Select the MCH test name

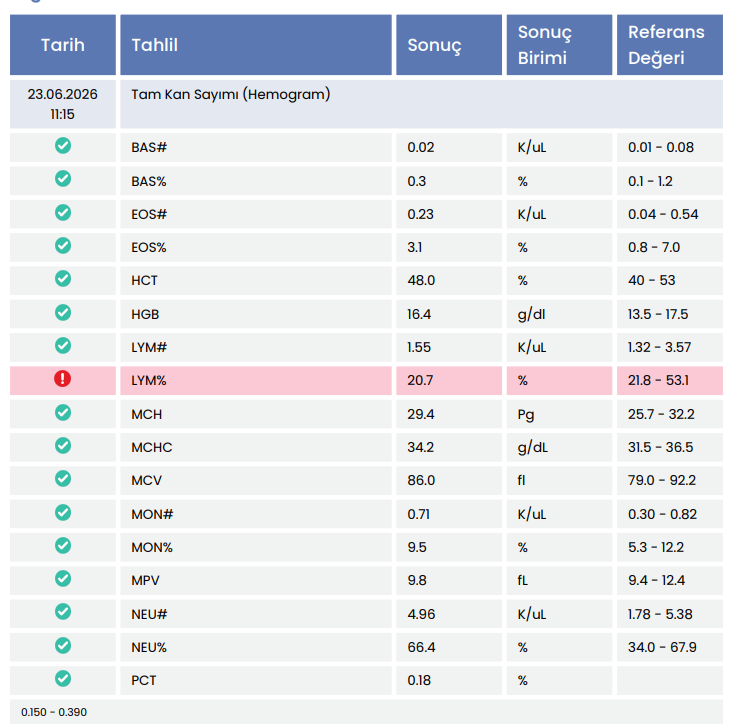[146, 414]
